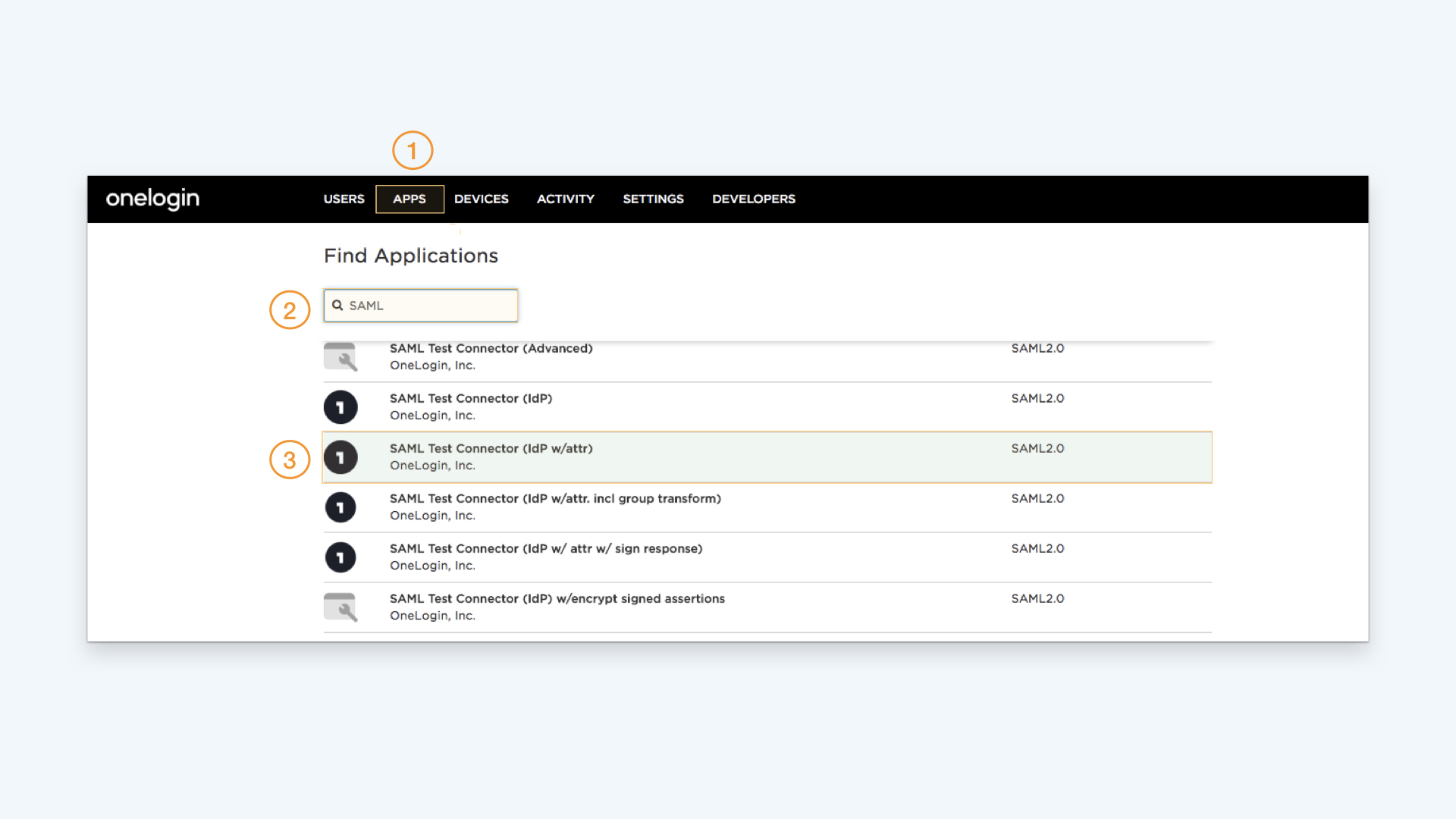
Task: Click OneLogin, Inc. under Advanced connector
Action: point(432,366)
